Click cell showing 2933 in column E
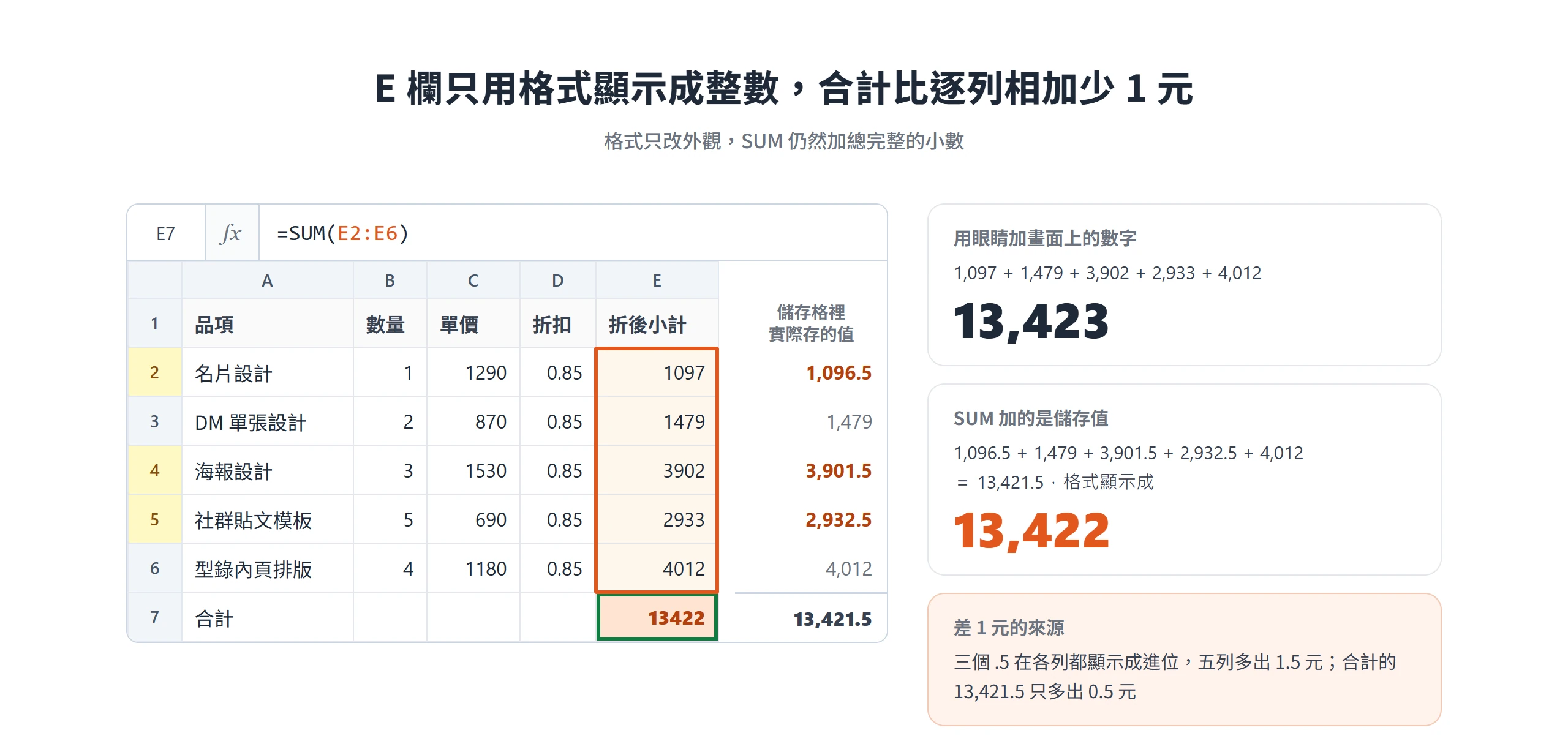Image resolution: width=1568 pixels, height=741 pixels. [x=657, y=519]
